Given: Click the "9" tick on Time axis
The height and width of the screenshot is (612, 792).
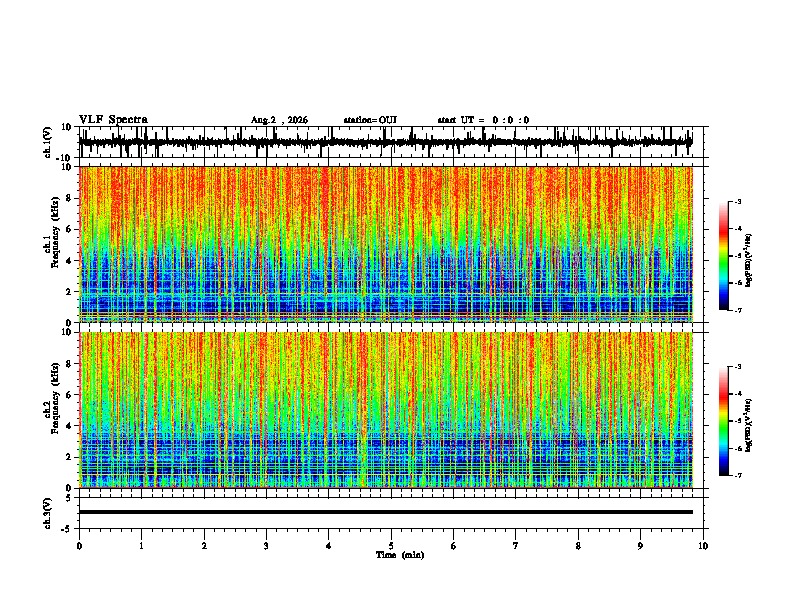Looking at the screenshot, I should (x=640, y=546).
